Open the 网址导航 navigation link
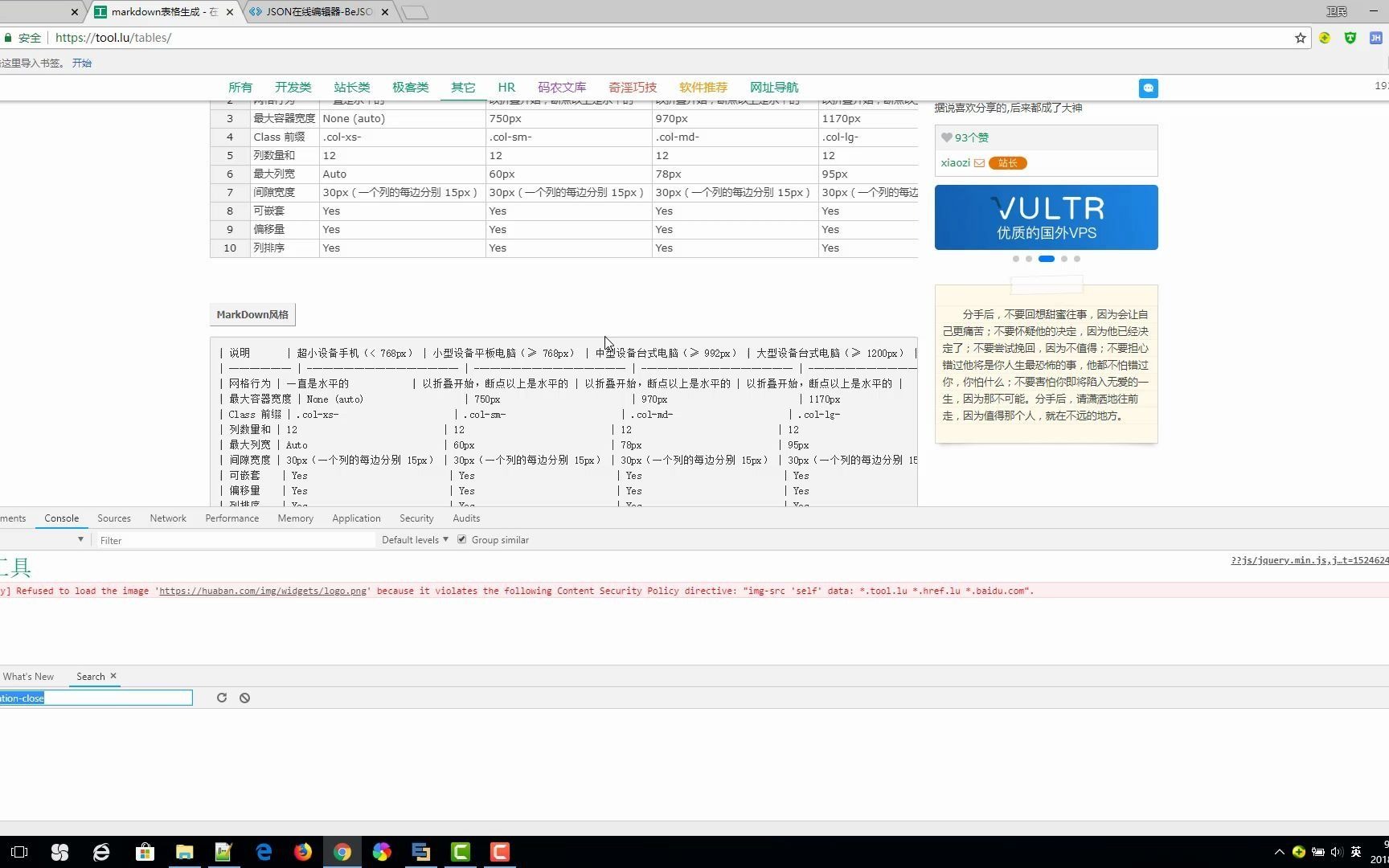Viewport: 1389px width, 868px height. pos(774,88)
